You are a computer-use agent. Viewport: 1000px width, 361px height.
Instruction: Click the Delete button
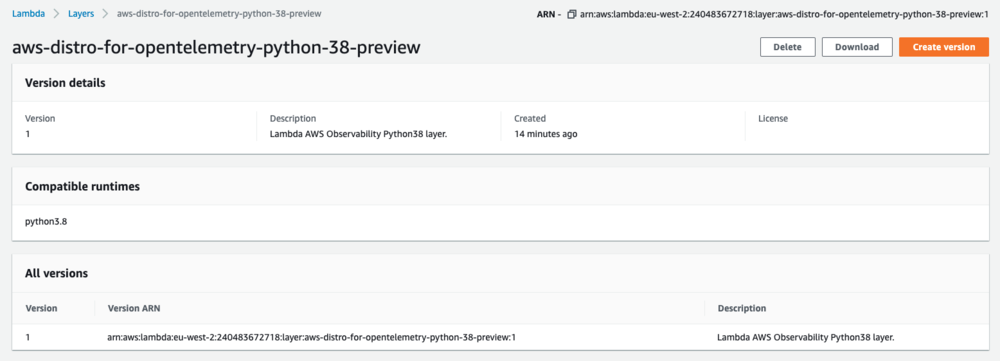[788, 47]
